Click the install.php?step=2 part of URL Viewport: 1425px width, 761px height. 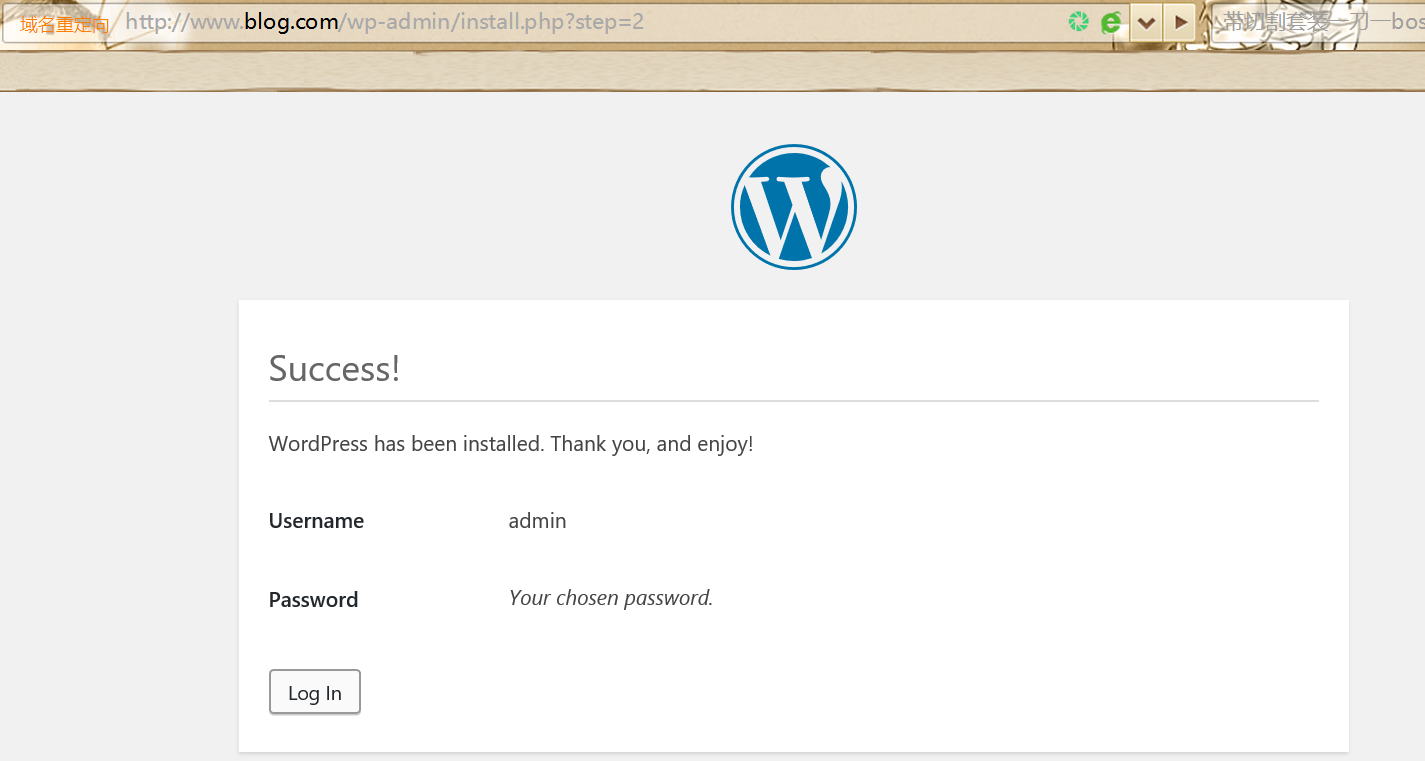(x=552, y=22)
